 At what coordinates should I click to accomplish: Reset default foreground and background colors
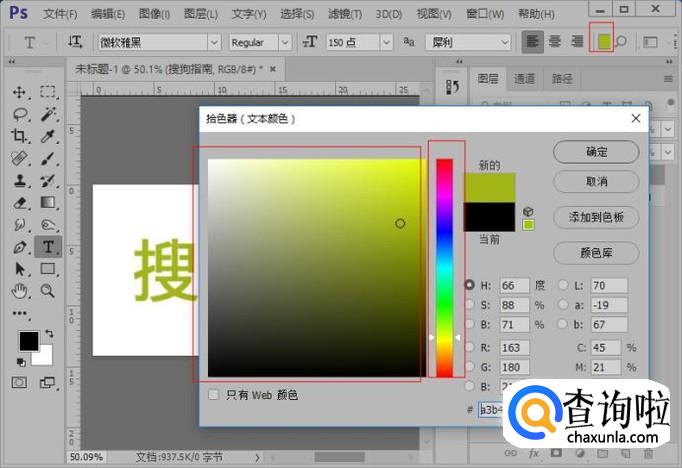point(20,362)
